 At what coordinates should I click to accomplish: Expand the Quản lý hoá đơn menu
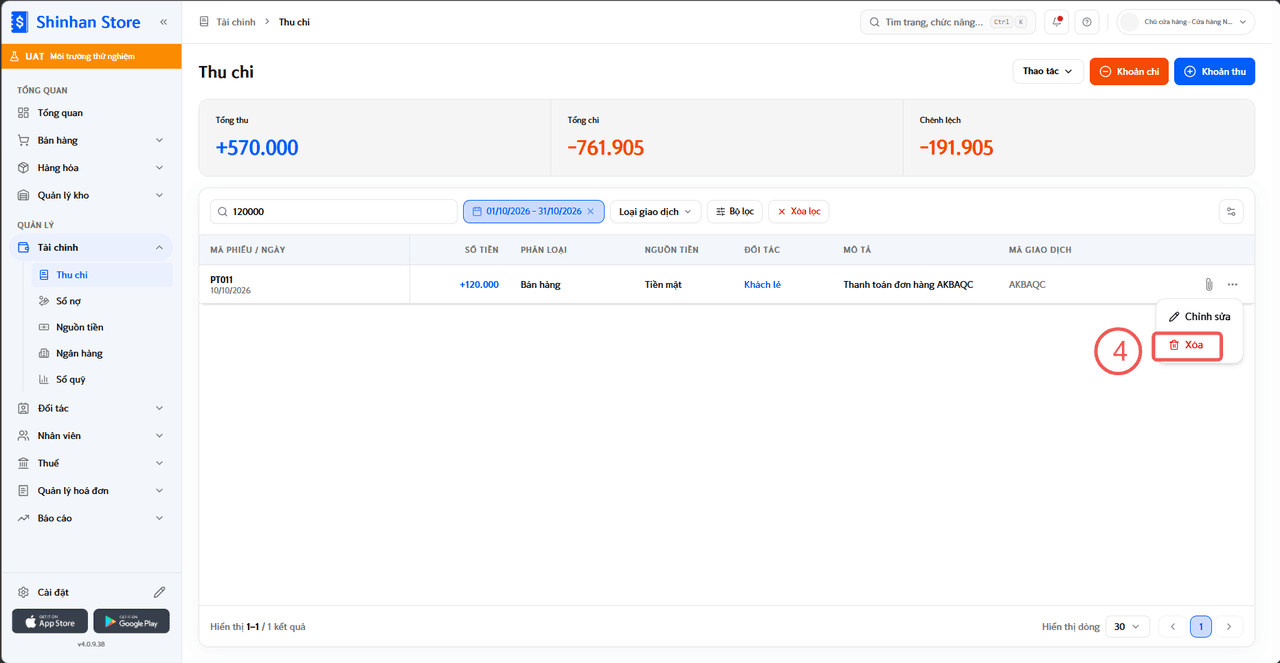pyautogui.click(x=91, y=491)
